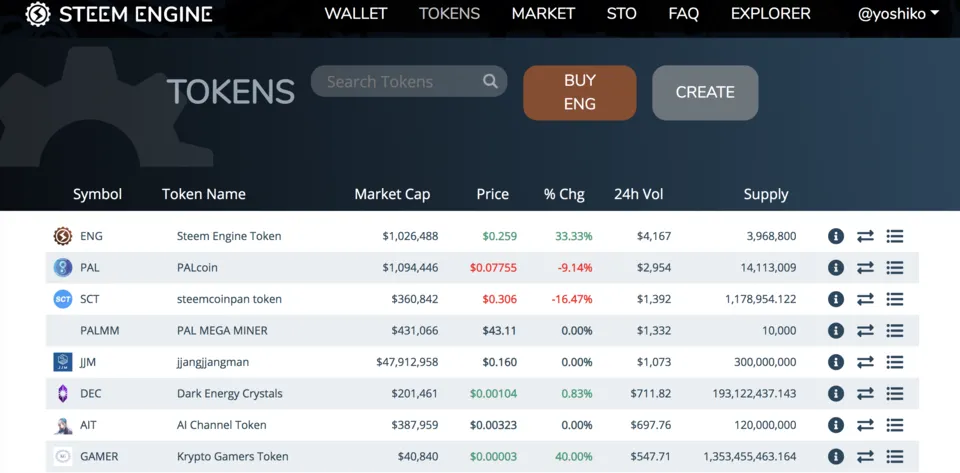Click the PAL token logo

click(62, 267)
